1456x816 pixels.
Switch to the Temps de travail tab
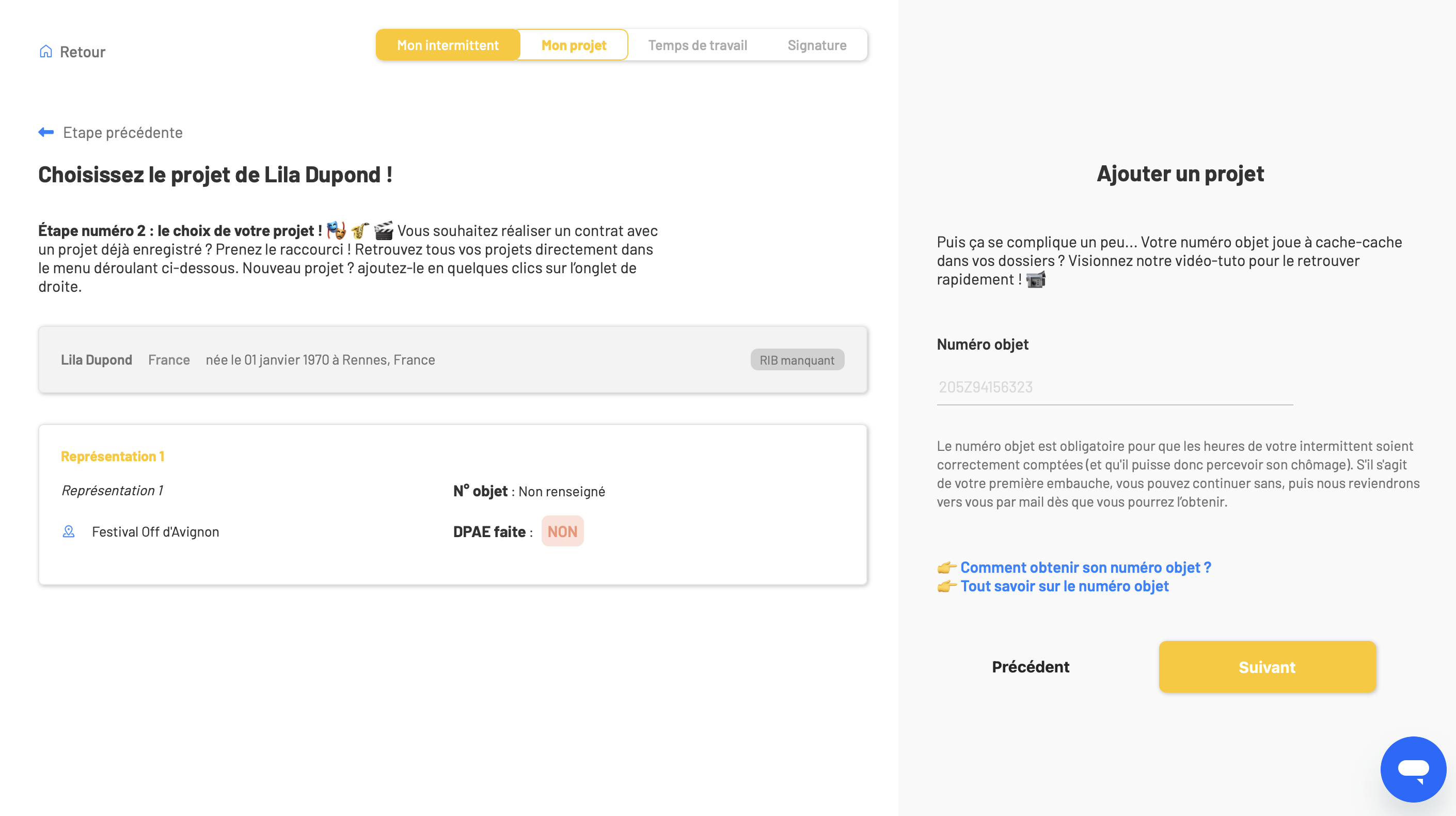pyautogui.click(x=698, y=45)
